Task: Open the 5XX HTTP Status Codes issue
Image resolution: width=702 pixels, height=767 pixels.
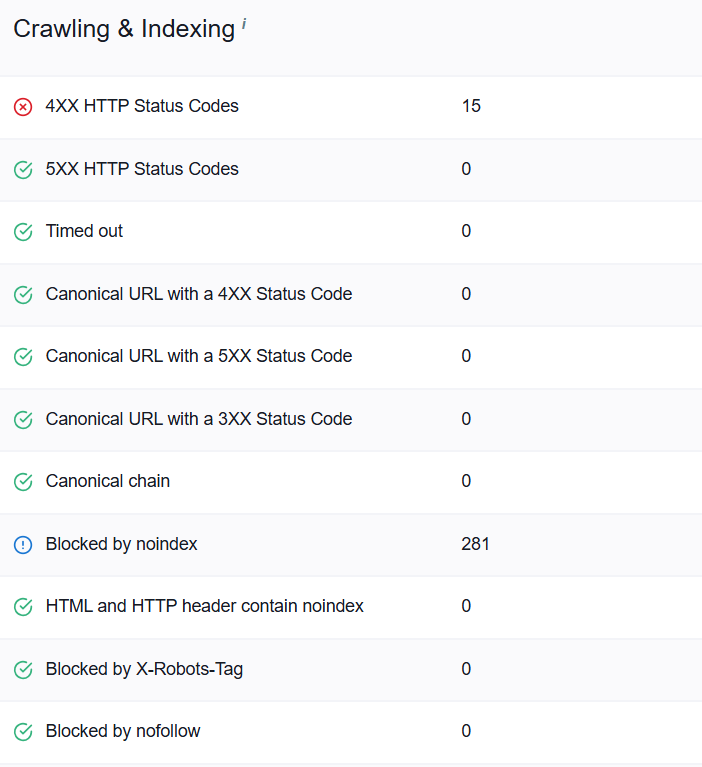Action: pyautogui.click(x=142, y=169)
